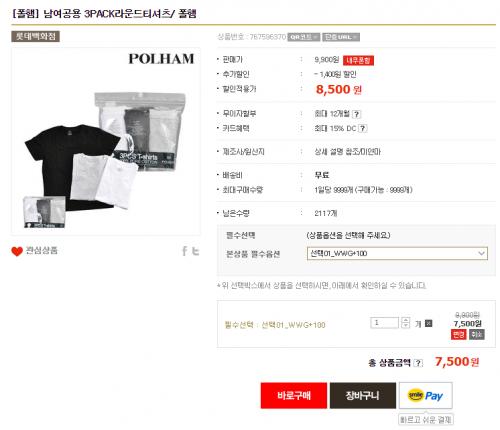Click the 롯데백화점 store badge
Screen dimensions: 500x430
(x=35, y=36)
